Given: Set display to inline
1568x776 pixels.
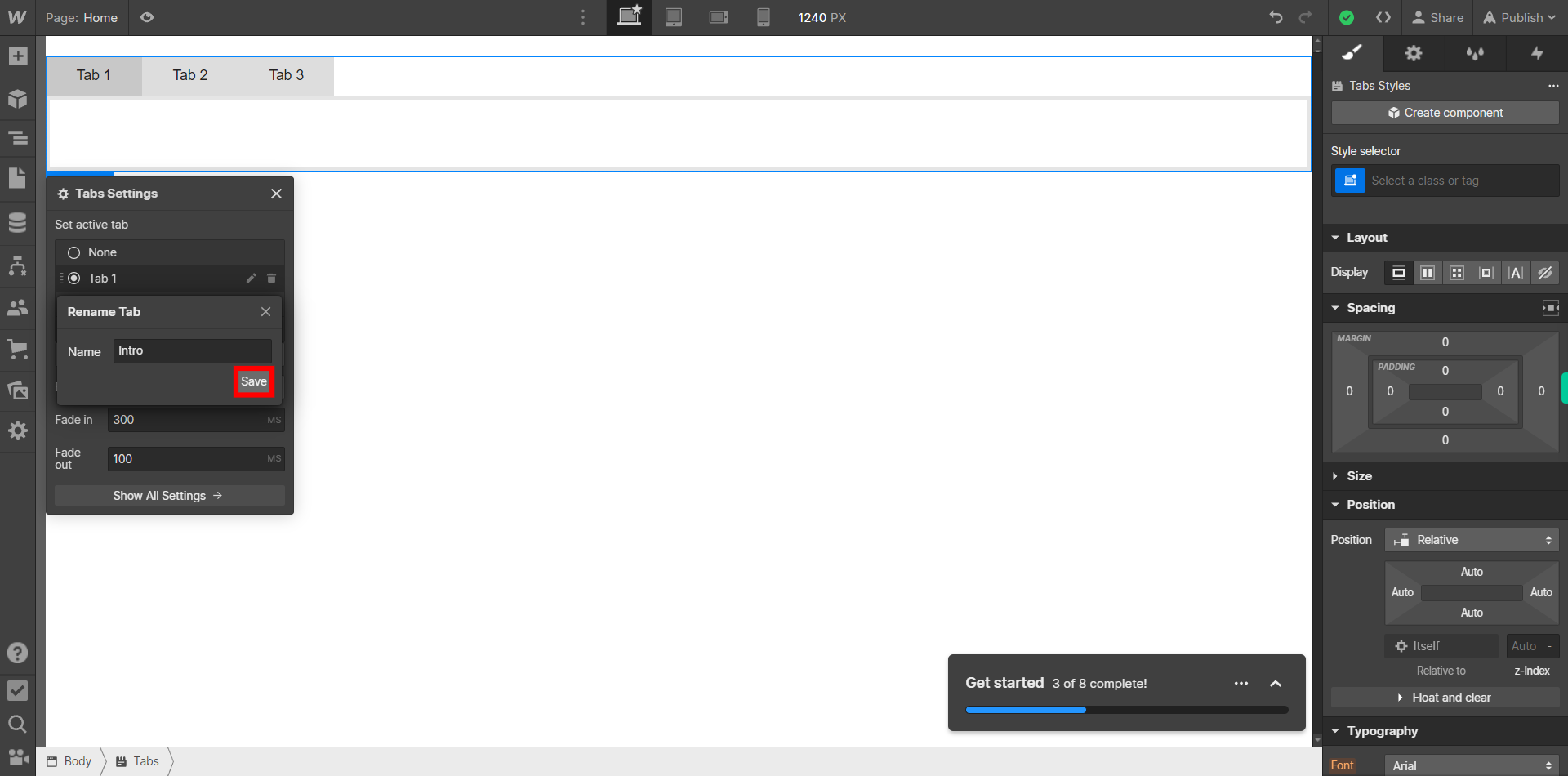Looking at the screenshot, I should click(1516, 273).
